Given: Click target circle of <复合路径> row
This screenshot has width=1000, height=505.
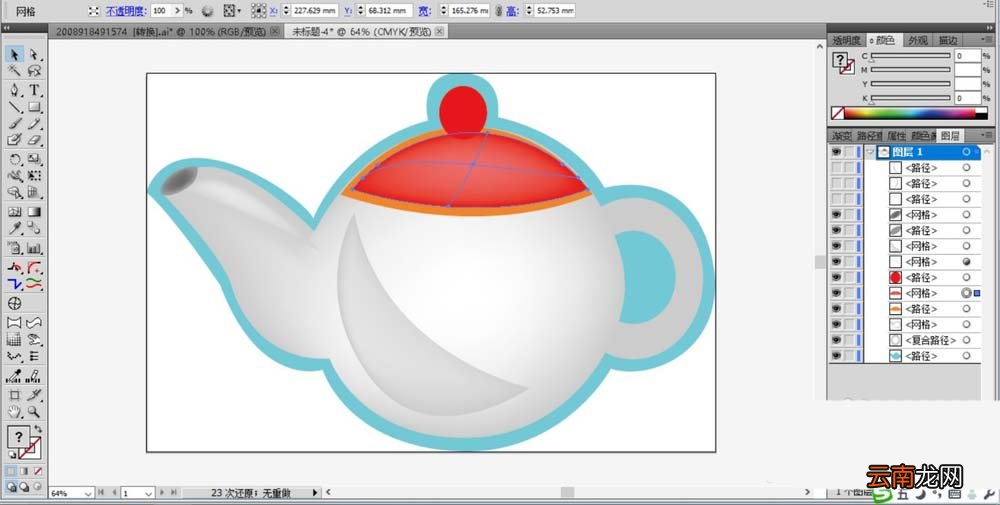Looking at the screenshot, I should [966, 340].
